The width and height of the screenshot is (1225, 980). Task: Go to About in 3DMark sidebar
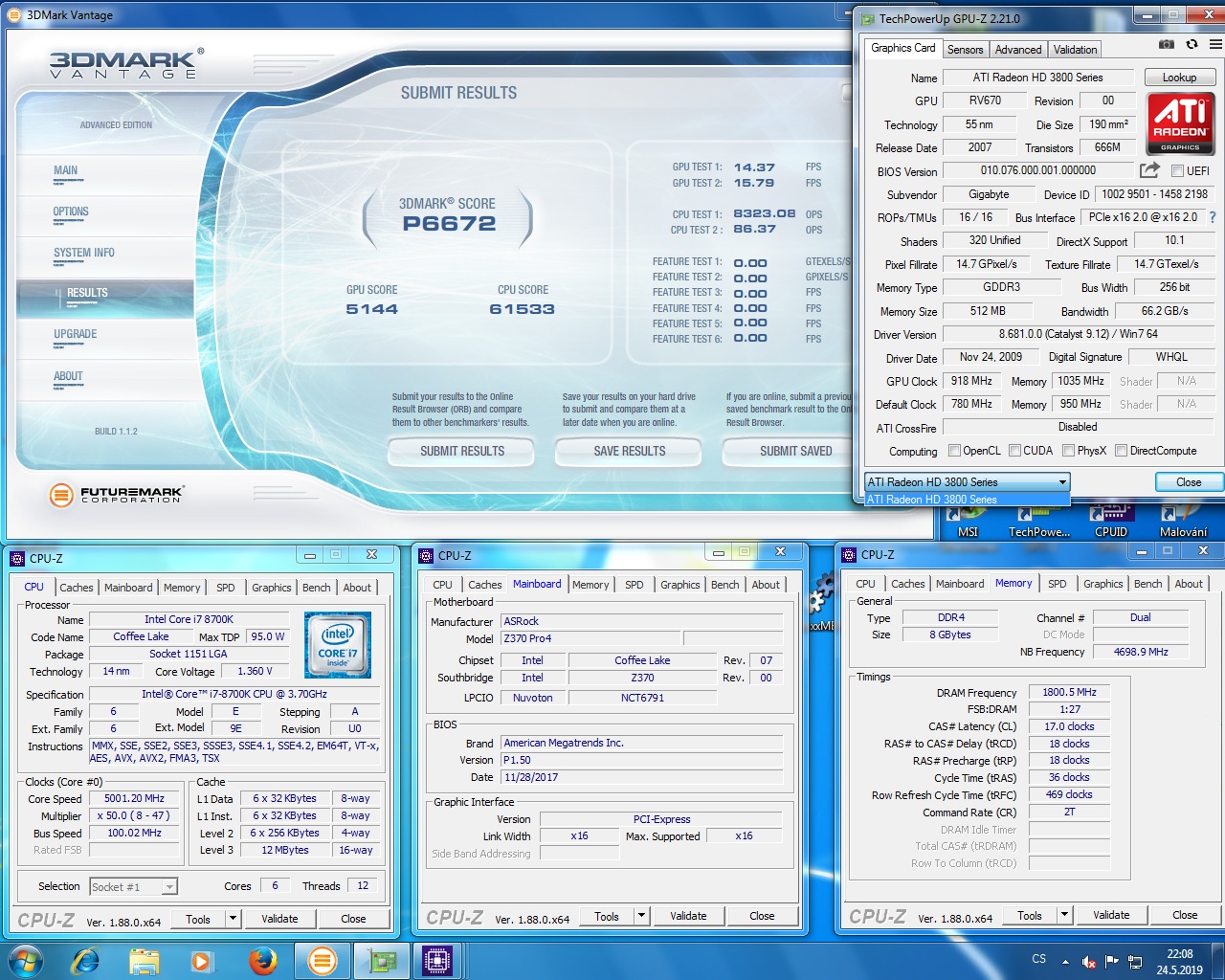pyautogui.click(x=68, y=377)
